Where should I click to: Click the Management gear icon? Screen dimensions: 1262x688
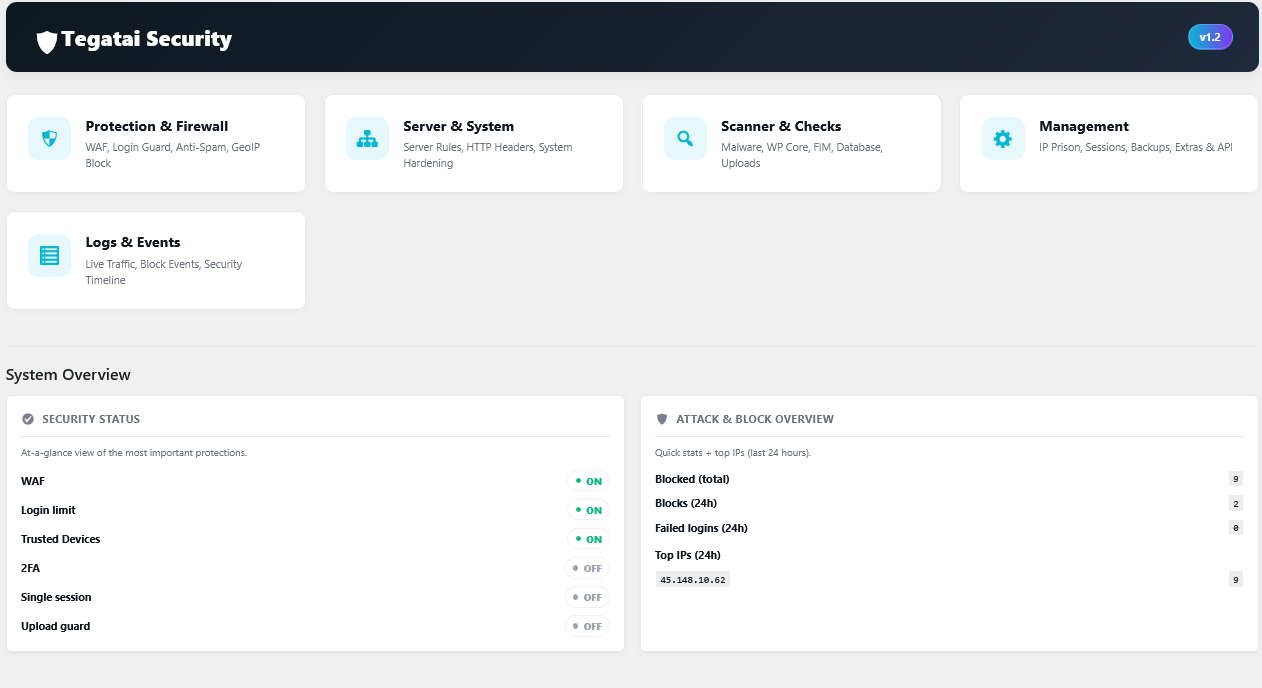[1003, 138]
